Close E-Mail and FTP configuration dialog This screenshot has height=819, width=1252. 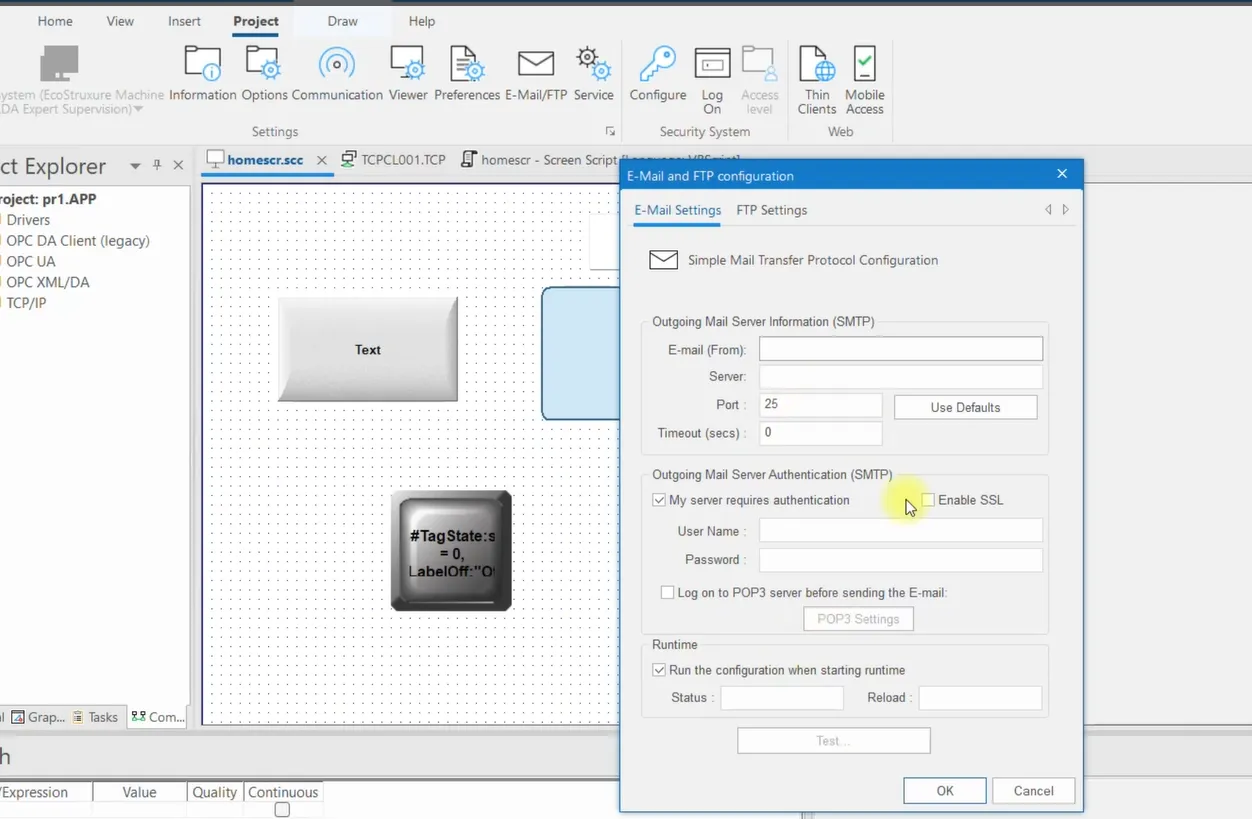[x=1062, y=174]
